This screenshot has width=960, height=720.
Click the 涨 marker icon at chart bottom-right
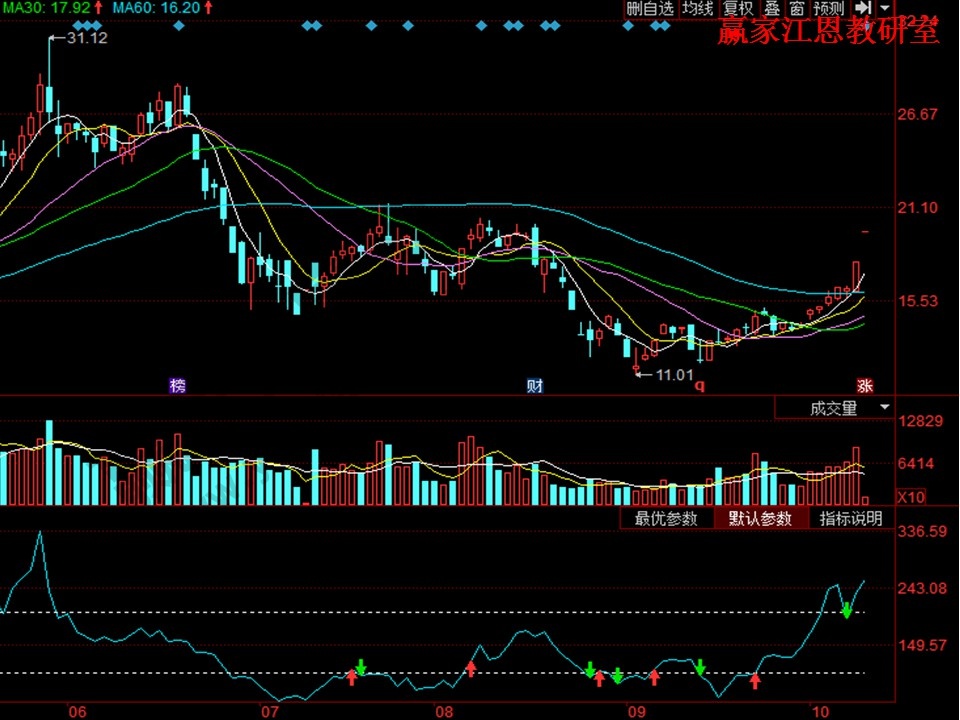coord(864,385)
